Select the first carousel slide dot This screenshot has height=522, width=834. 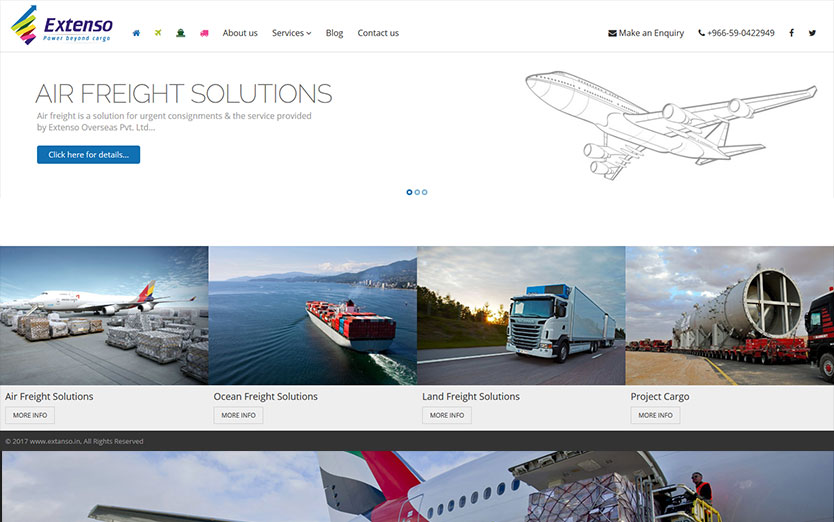pos(409,192)
